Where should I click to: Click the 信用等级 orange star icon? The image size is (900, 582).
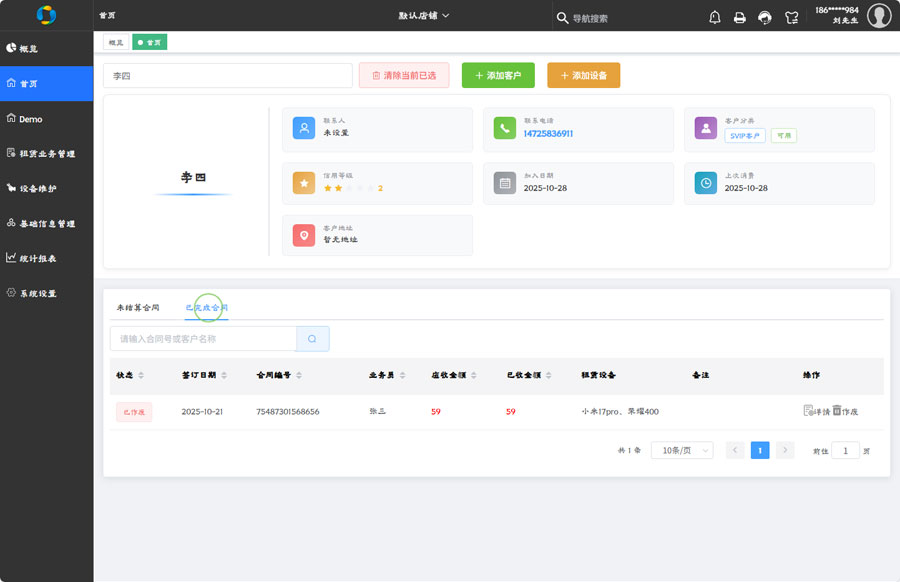point(304,183)
